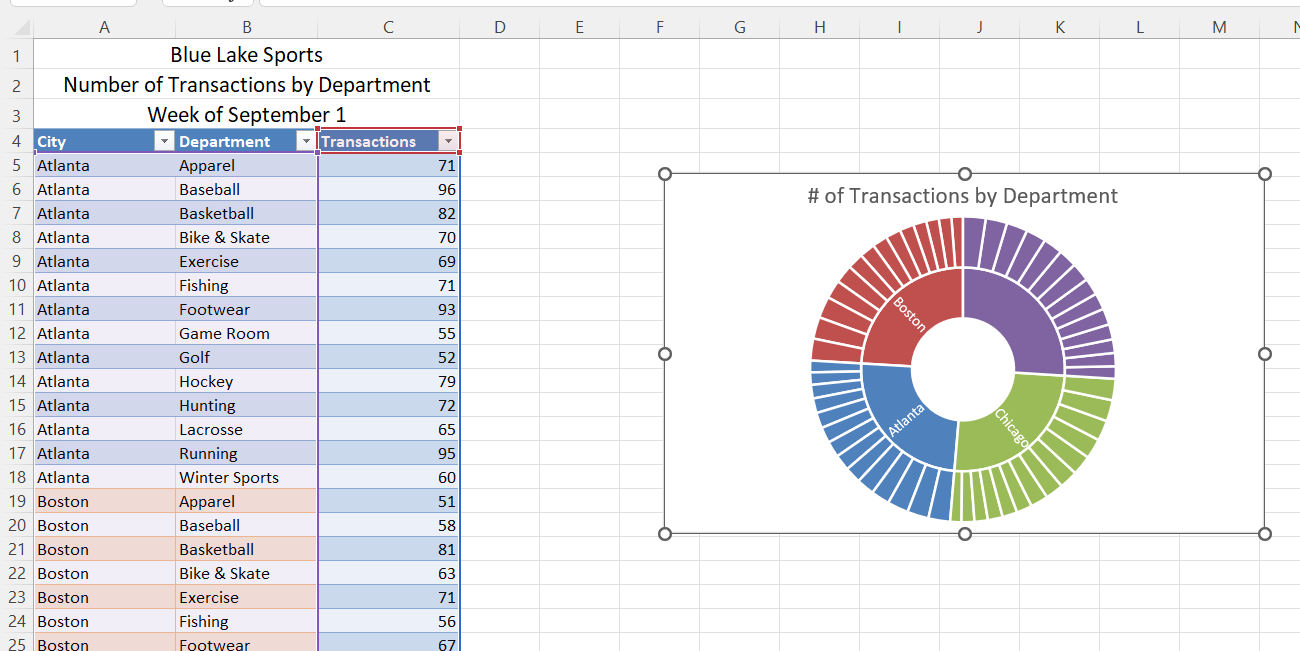Click the transactions value 69
The width and height of the screenshot is (1300, 651).
tap(388, 262)
